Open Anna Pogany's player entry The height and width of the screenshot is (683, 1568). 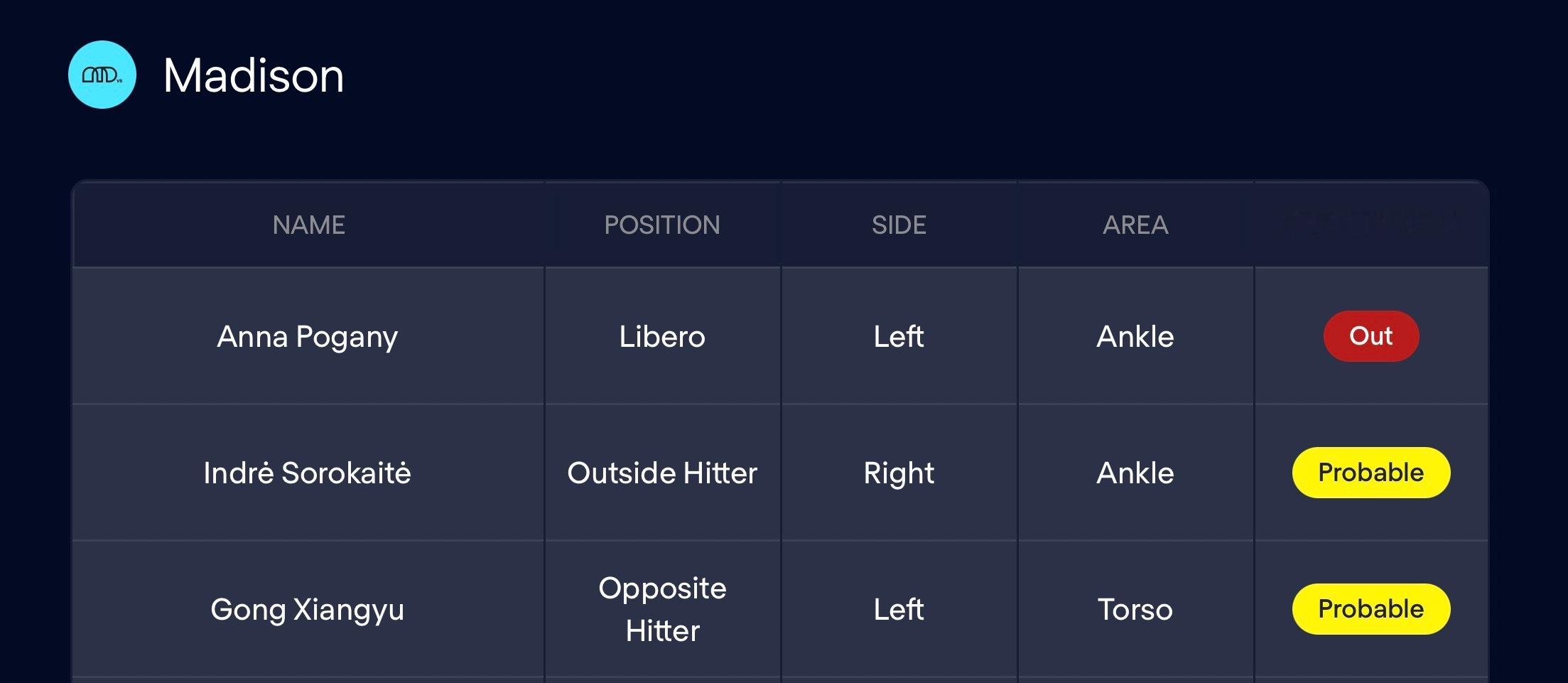coord(308,337)
